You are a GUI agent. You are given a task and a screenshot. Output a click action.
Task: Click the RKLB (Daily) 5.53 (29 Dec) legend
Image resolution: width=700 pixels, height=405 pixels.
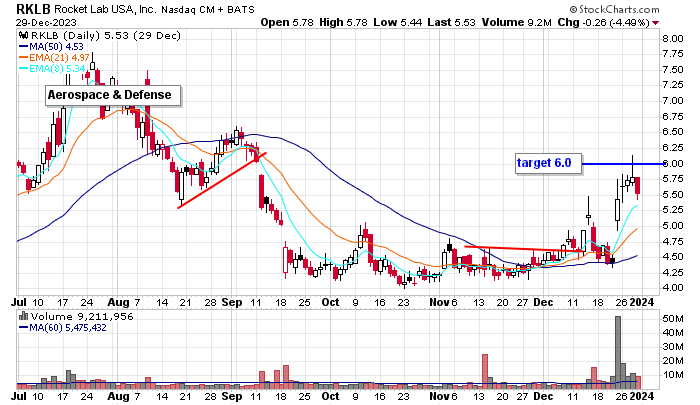(105, 36)
